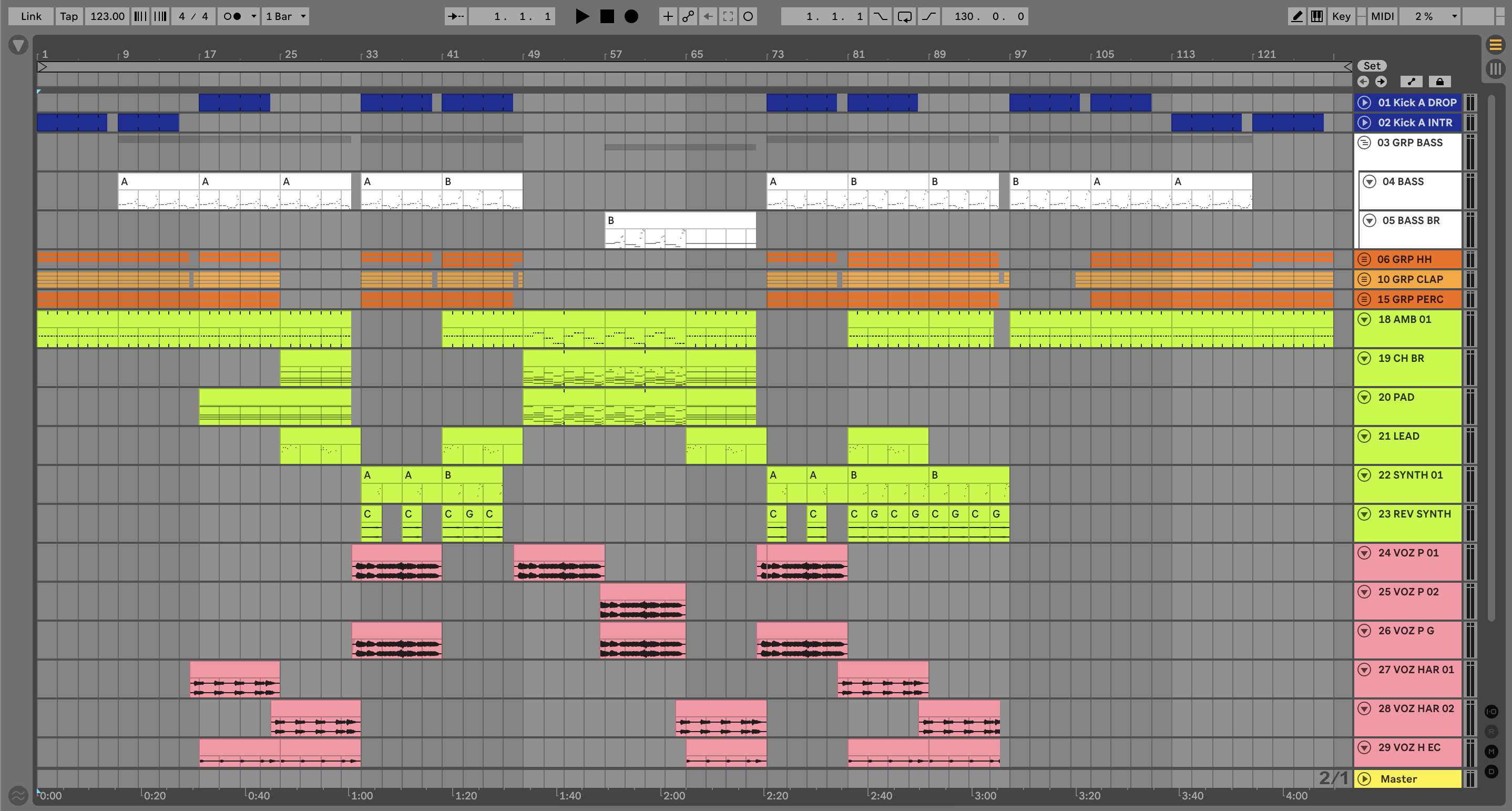Click the Set locator button
The width and height of the screenshot is (1512, 811).
point(1372,66)
